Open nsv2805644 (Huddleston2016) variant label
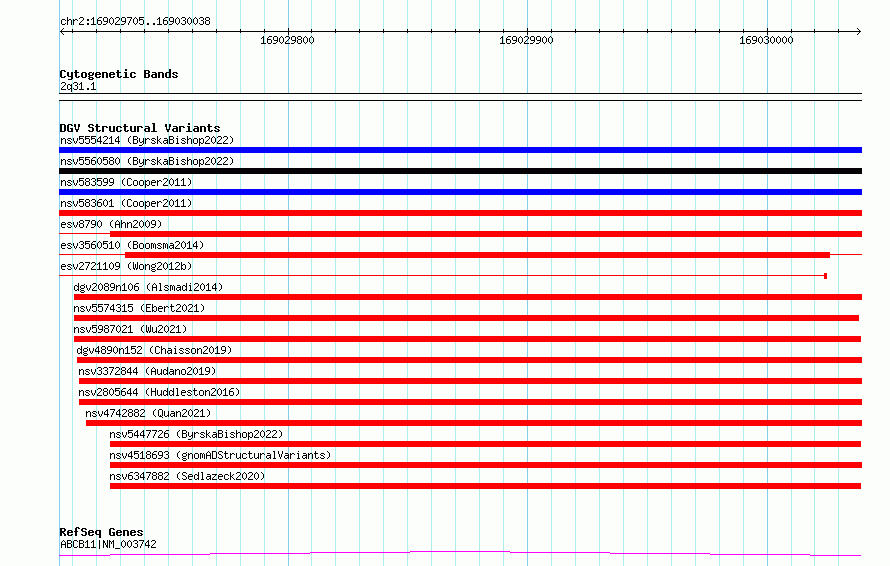The height and width of the screenshot is (566, 890). coord(159,392)
